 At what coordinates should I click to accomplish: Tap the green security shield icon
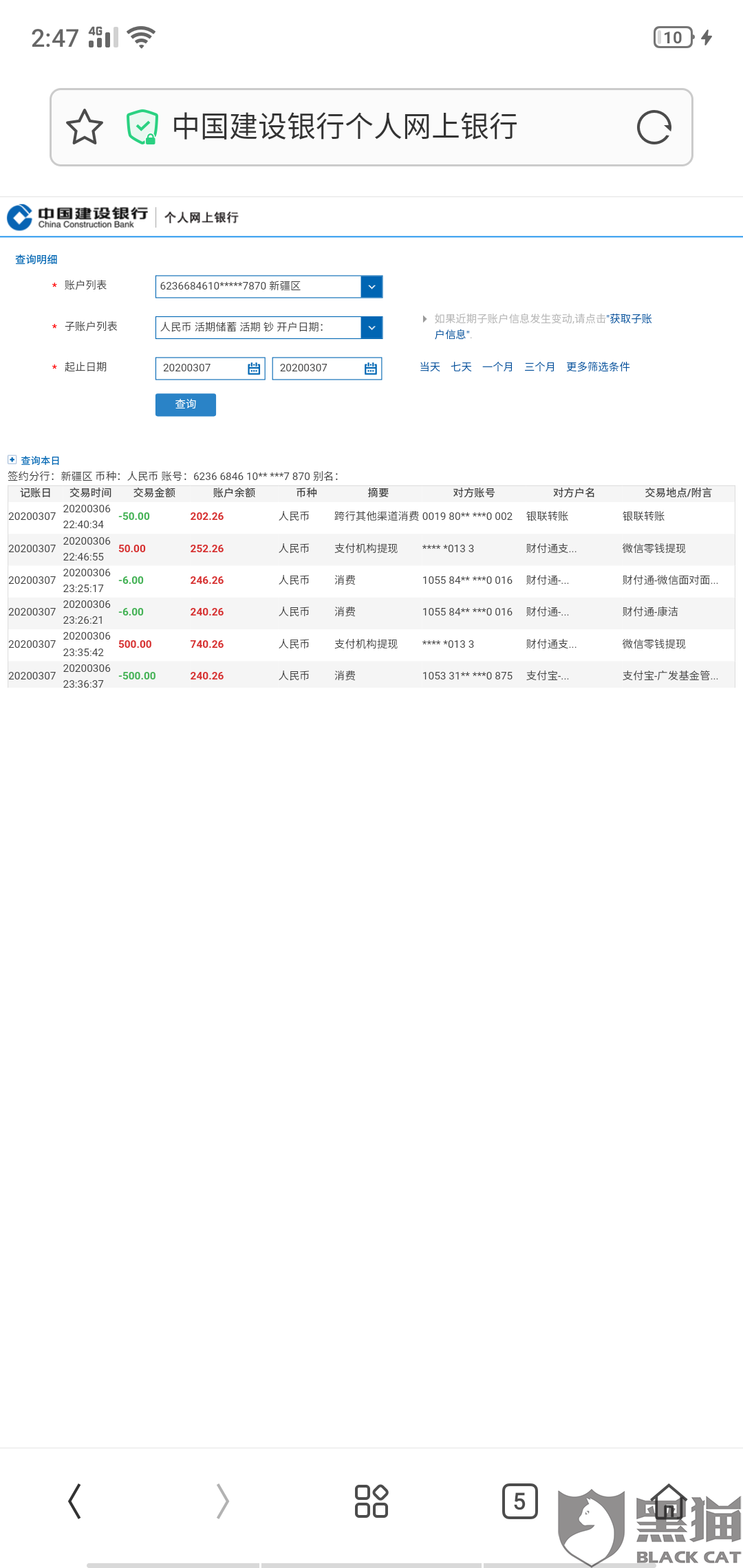(142, 127)
